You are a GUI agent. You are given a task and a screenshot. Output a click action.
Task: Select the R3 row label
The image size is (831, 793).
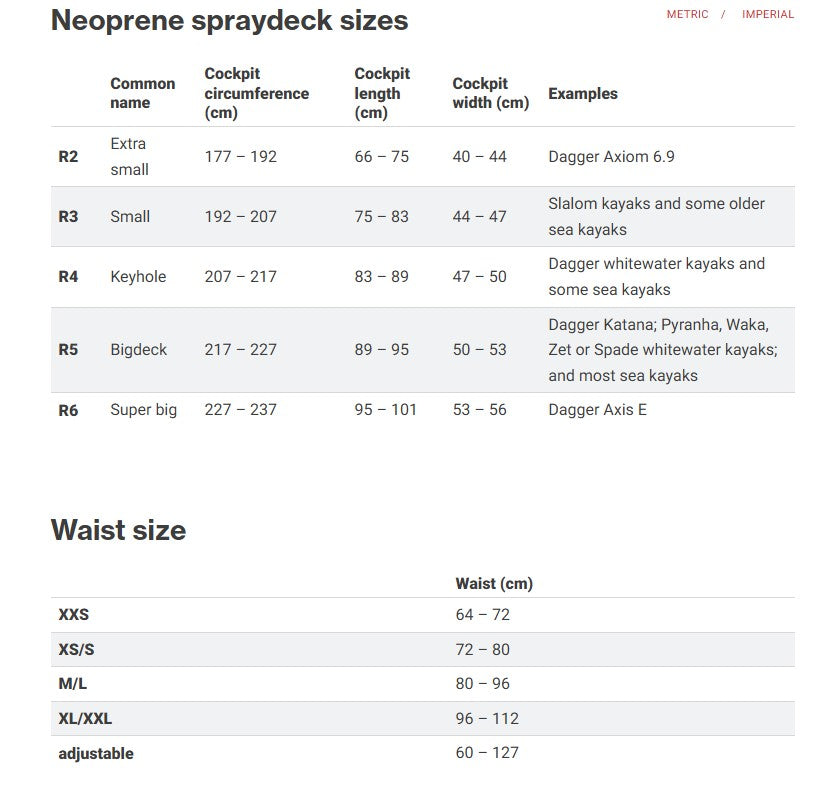(68, 217)
